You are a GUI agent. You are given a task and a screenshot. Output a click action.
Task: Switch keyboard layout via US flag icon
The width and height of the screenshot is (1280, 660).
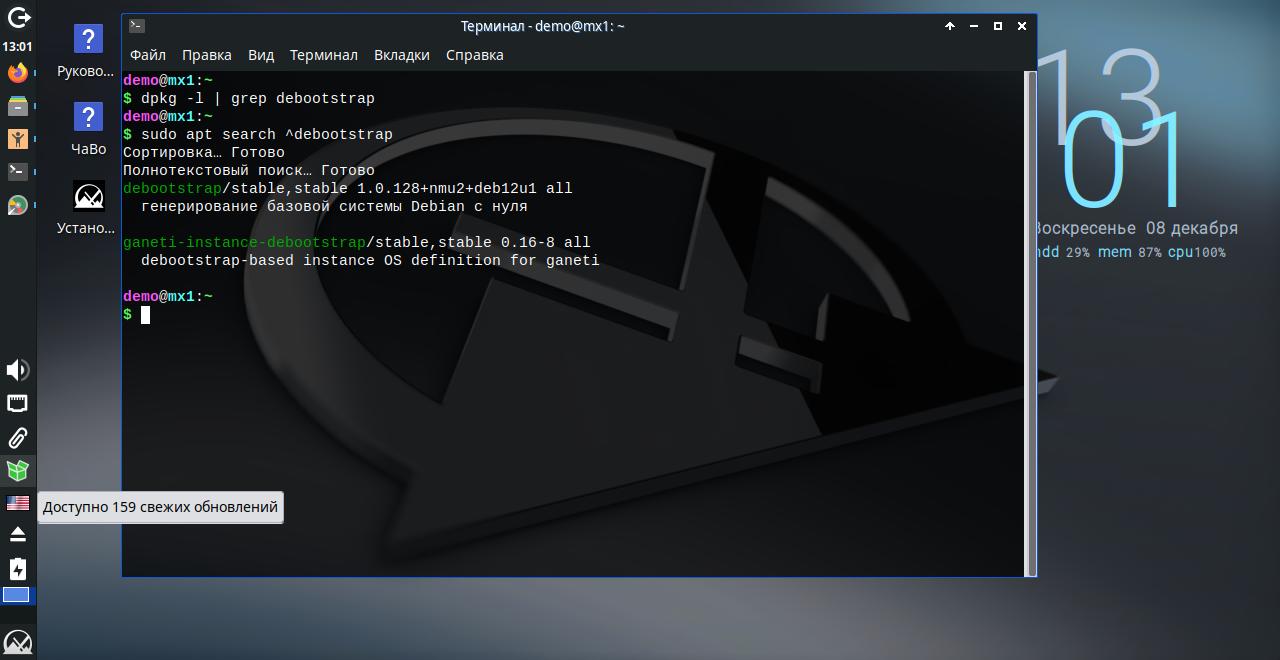click(17, 503)
